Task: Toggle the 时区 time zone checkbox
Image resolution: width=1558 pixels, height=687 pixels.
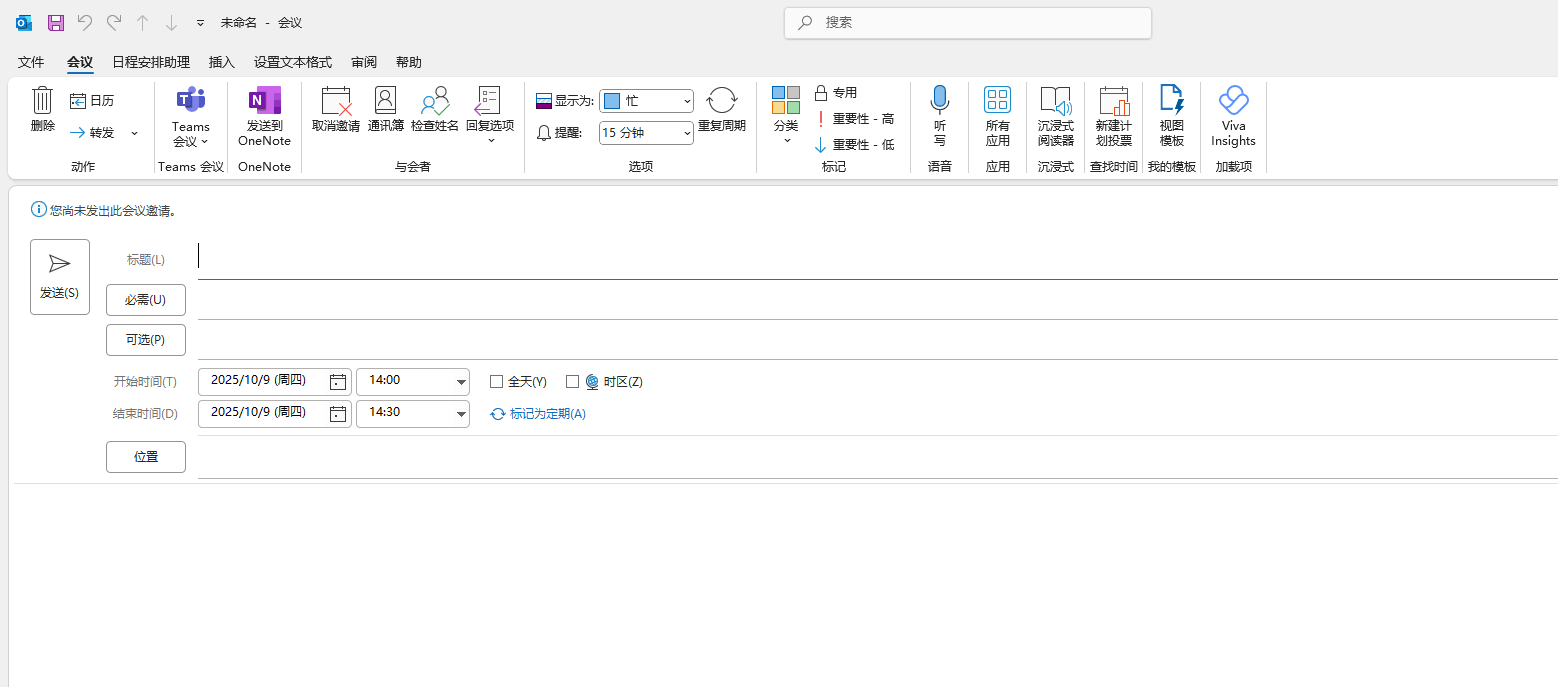Action: 573,381
